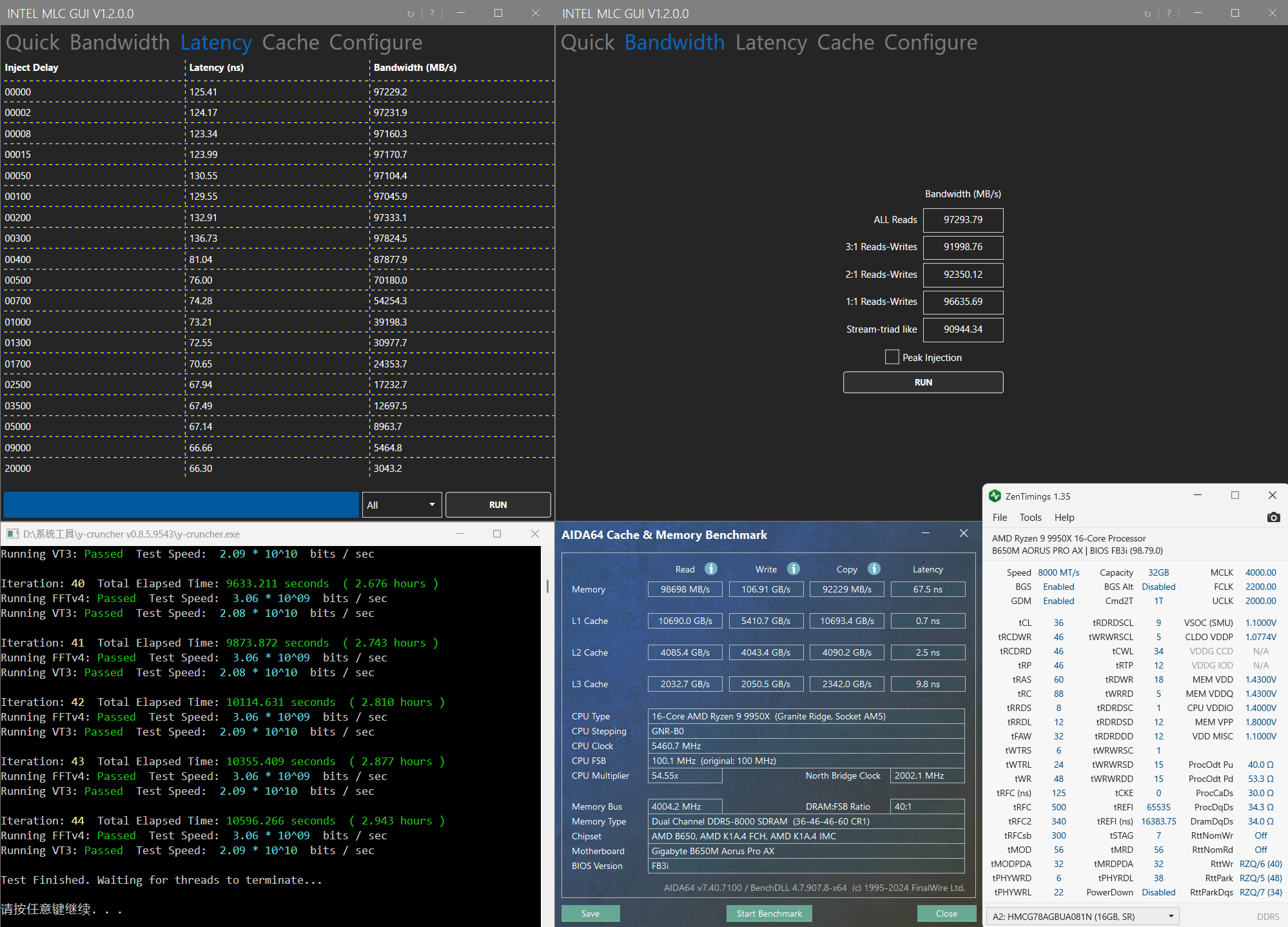
Task: Click inject delay row 20000
Action: (x=278, y=469)
